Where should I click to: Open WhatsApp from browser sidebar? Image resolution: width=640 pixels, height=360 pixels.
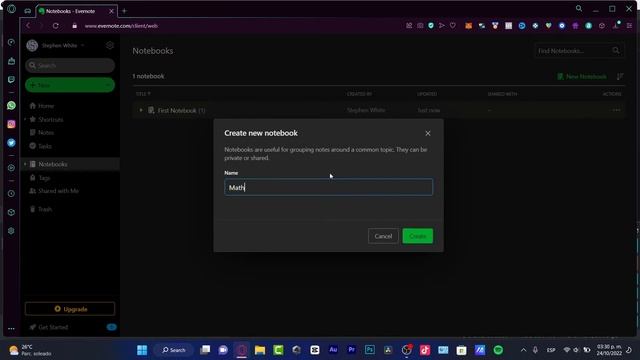pos(11,105)
